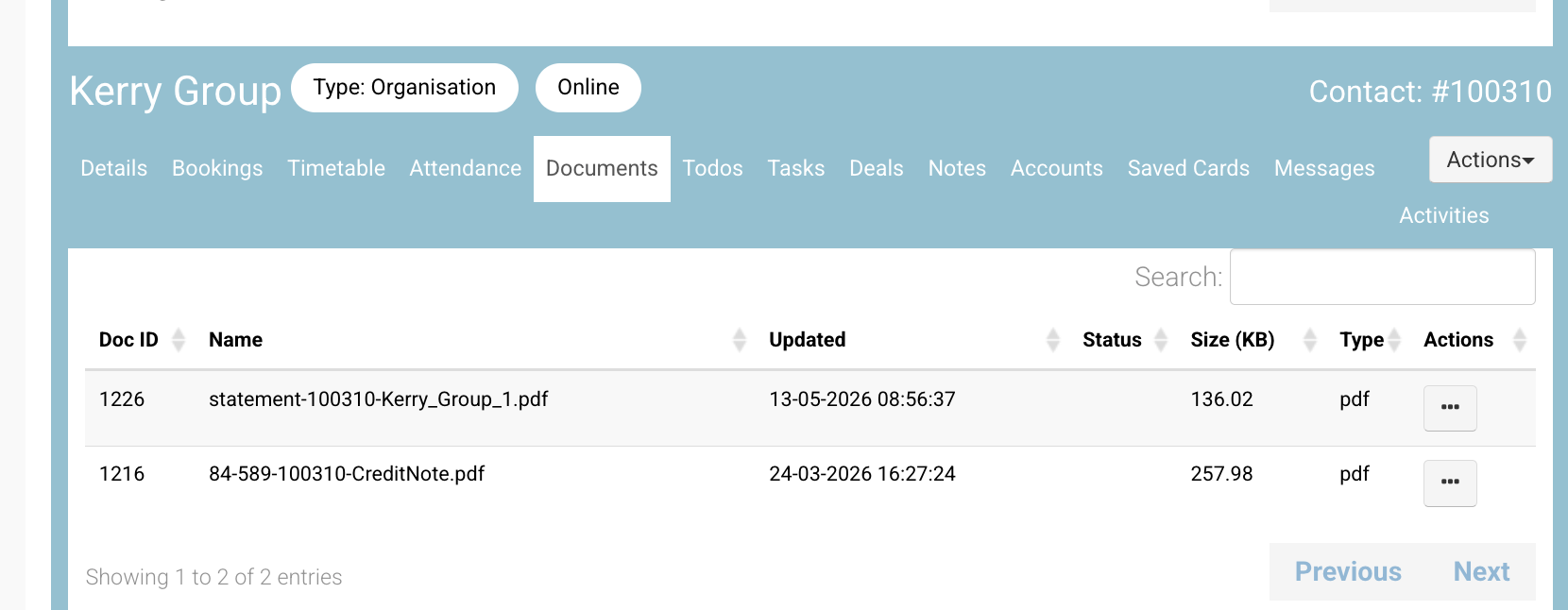1568x610 pixels.
Task: Click size value 136.02
Action: [x=1221, y=399]
